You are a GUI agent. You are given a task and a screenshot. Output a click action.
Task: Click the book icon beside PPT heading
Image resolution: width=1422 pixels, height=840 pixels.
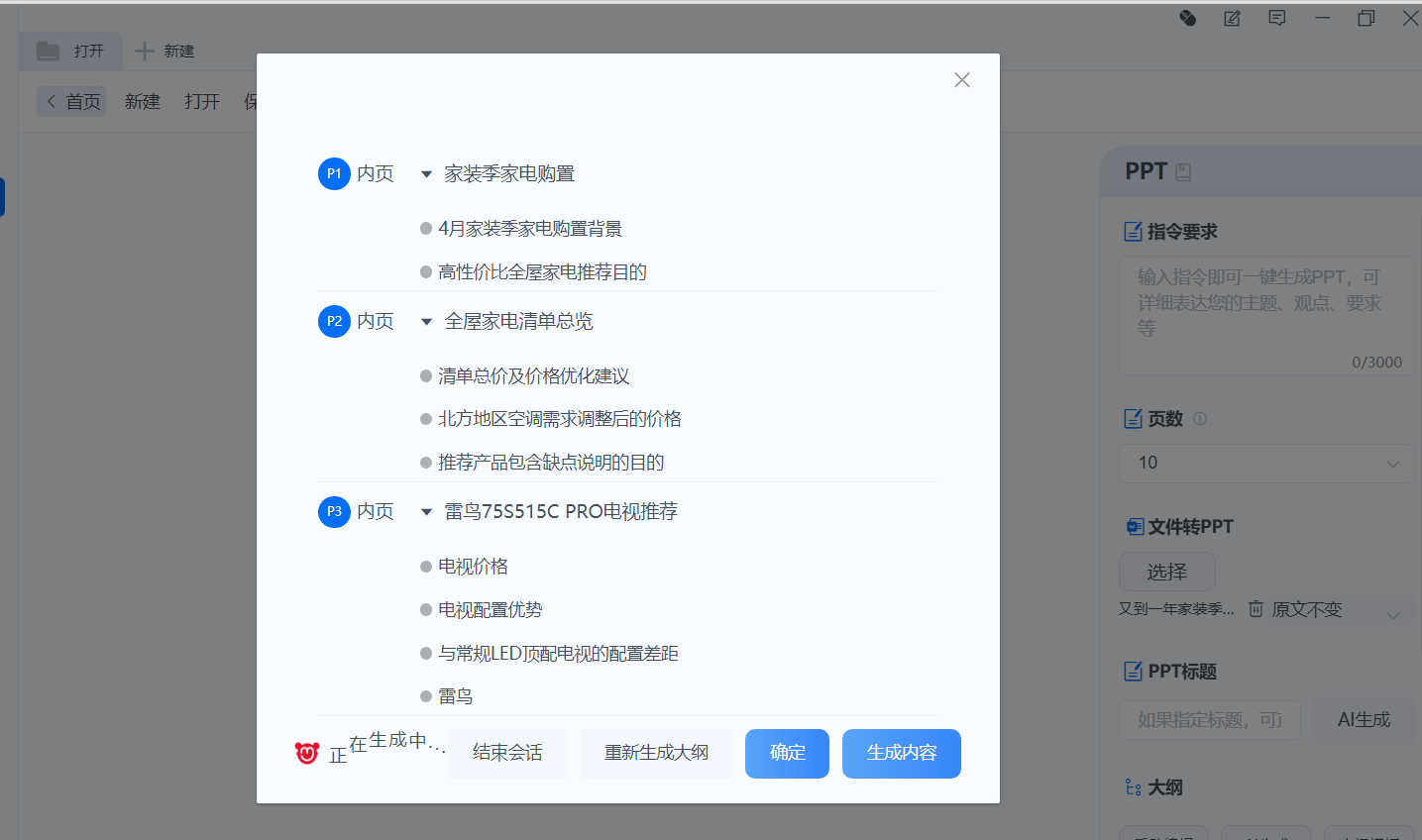coord(1183,172)
